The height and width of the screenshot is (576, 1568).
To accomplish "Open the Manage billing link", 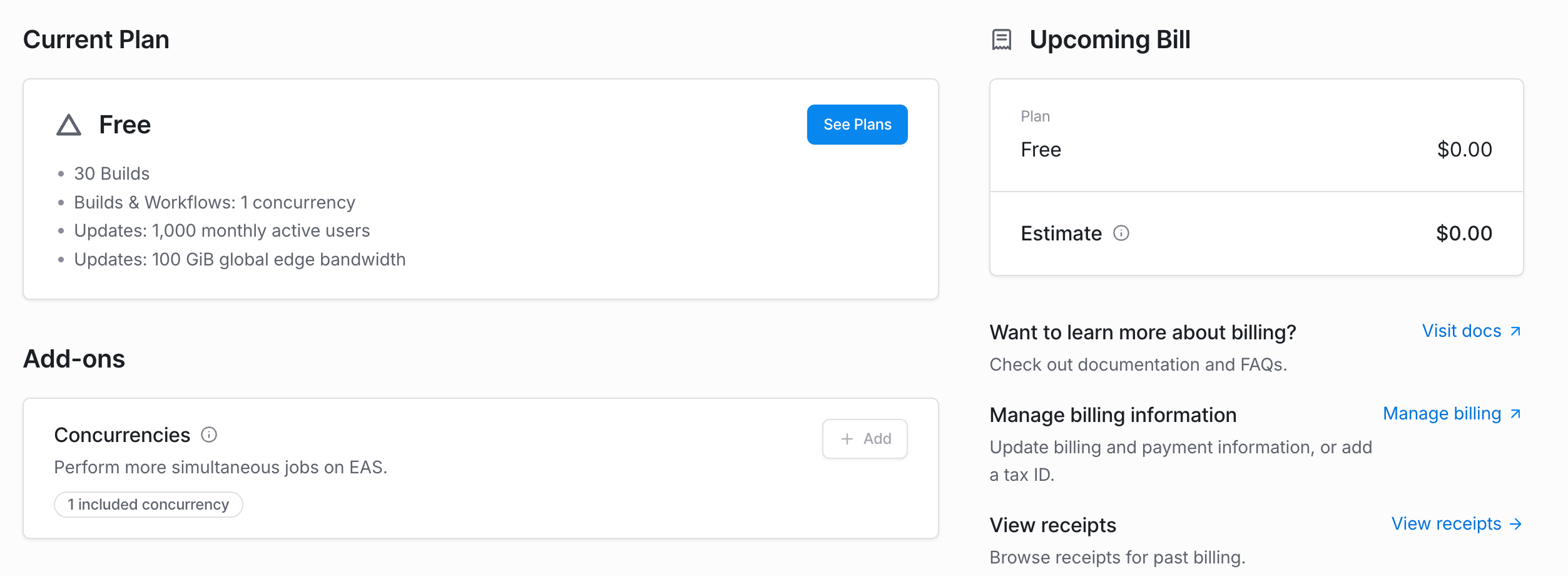I will (1443, 413).
